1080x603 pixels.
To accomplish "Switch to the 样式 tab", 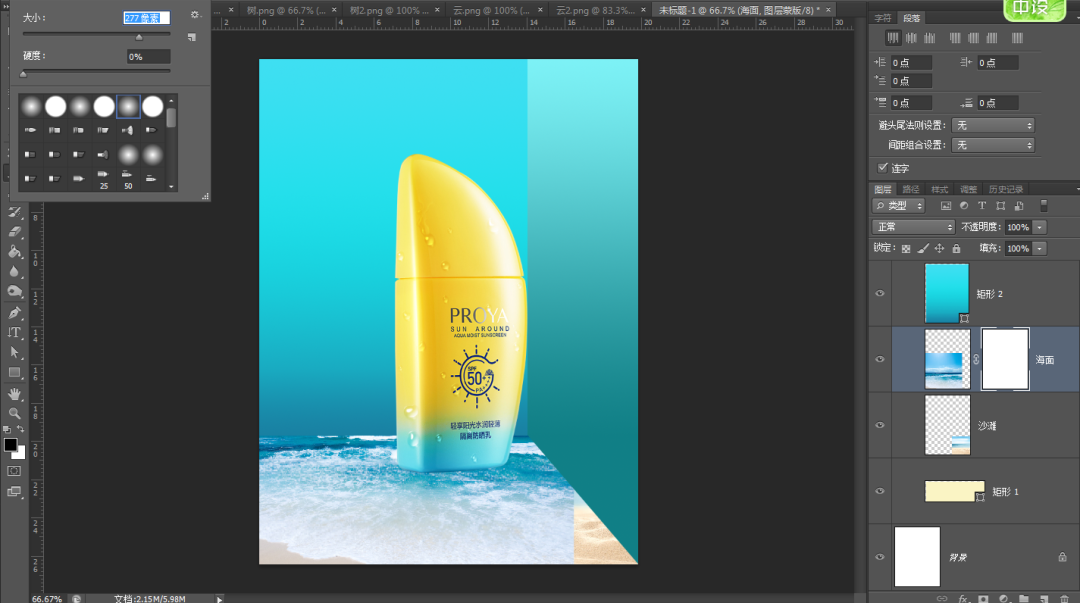I will [x=939, y=190].
